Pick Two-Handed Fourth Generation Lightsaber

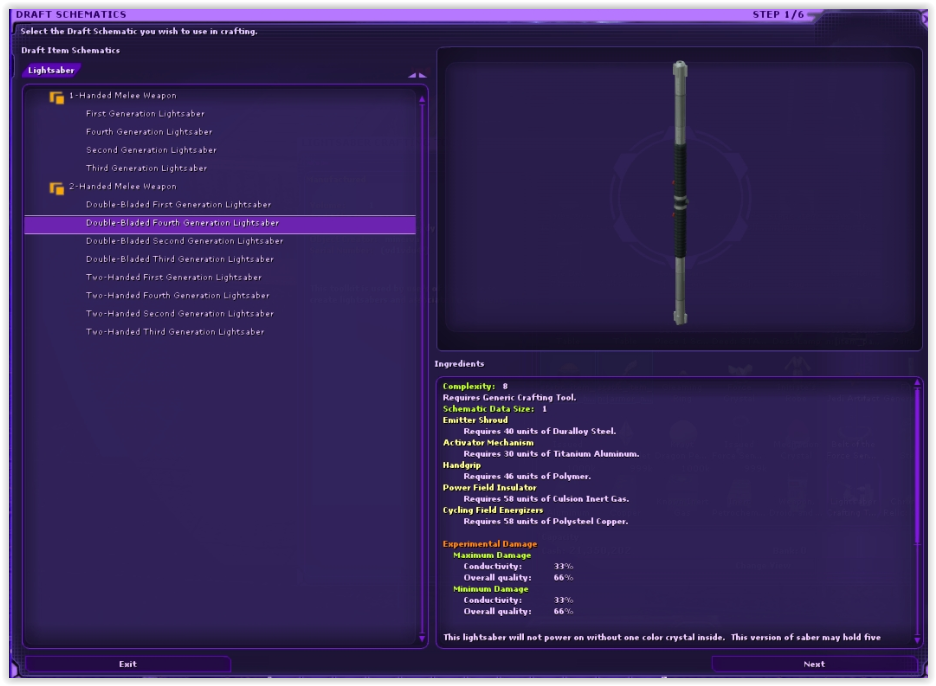177,295
